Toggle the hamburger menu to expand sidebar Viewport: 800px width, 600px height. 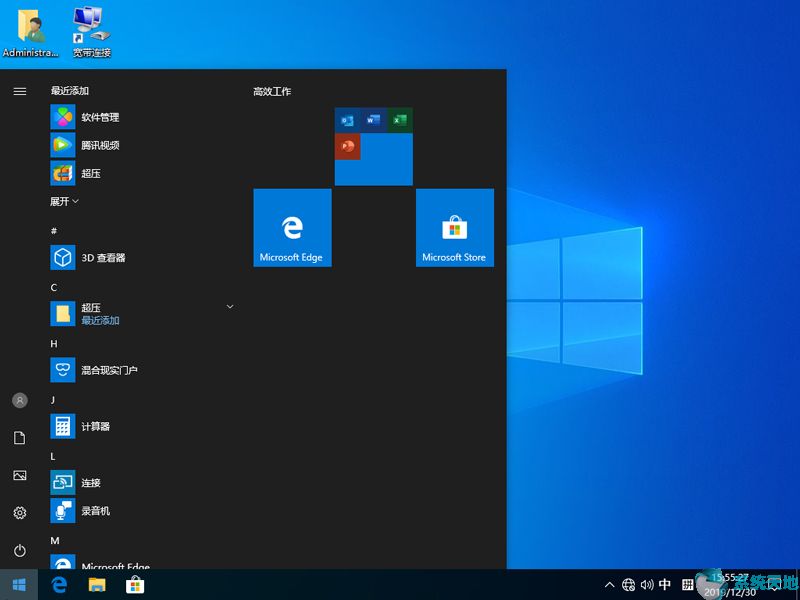[x=19, y=91]
